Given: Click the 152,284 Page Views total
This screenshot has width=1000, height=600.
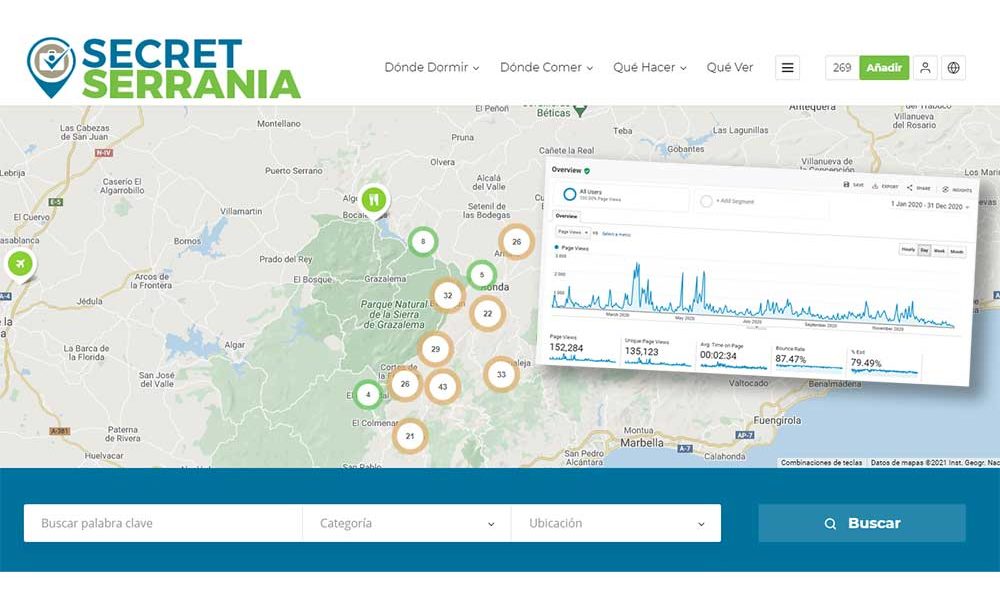Looking at the screenshot, I should pyautogui.click(x=566, y=348).
